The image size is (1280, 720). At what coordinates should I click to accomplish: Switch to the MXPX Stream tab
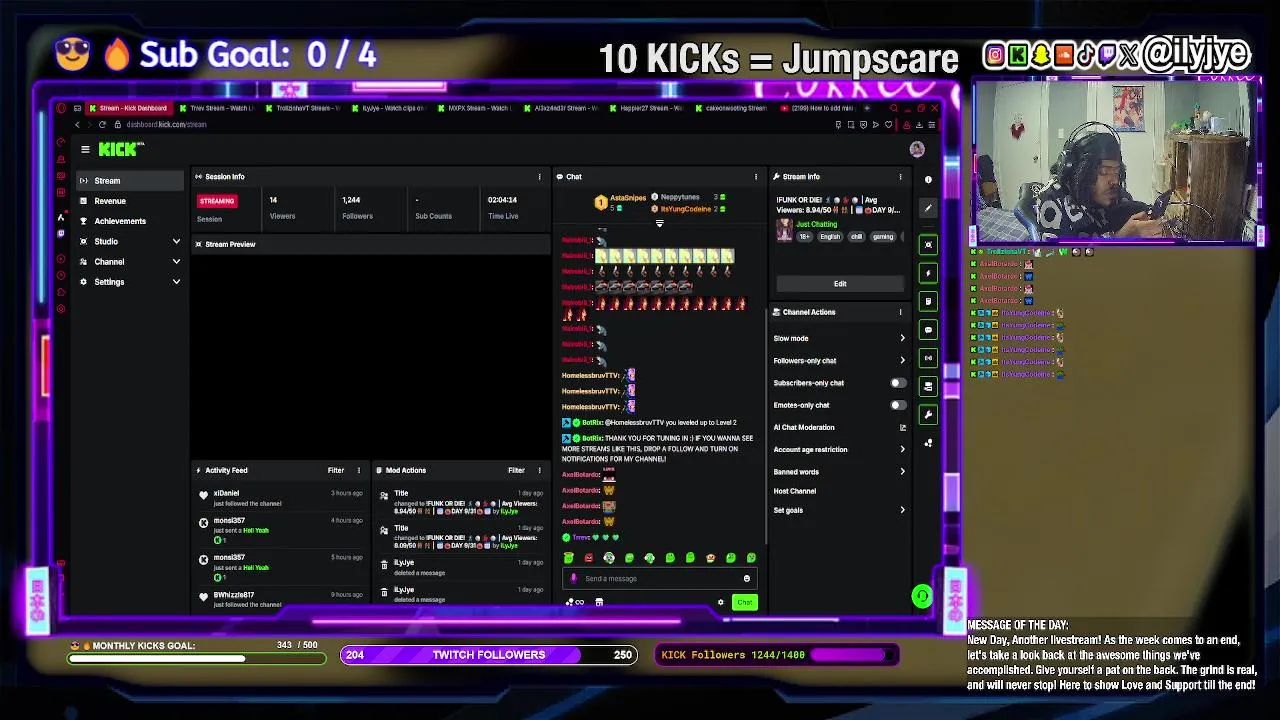[474, 108]
